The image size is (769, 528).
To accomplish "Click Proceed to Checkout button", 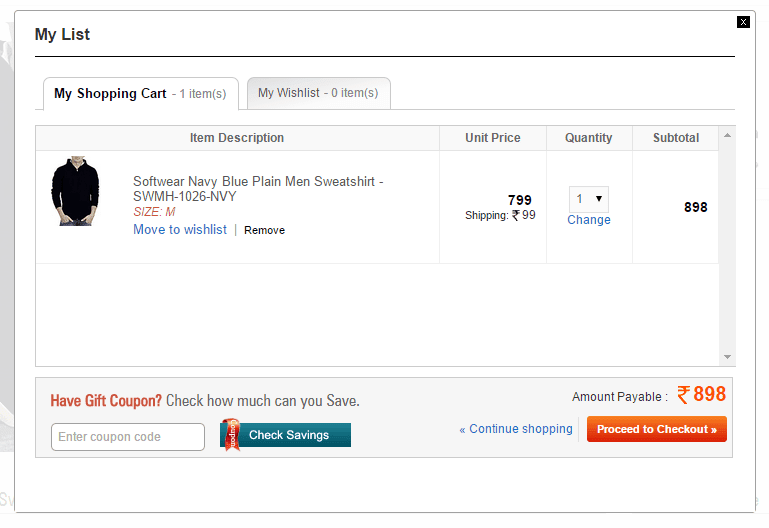I will [656, 429].
